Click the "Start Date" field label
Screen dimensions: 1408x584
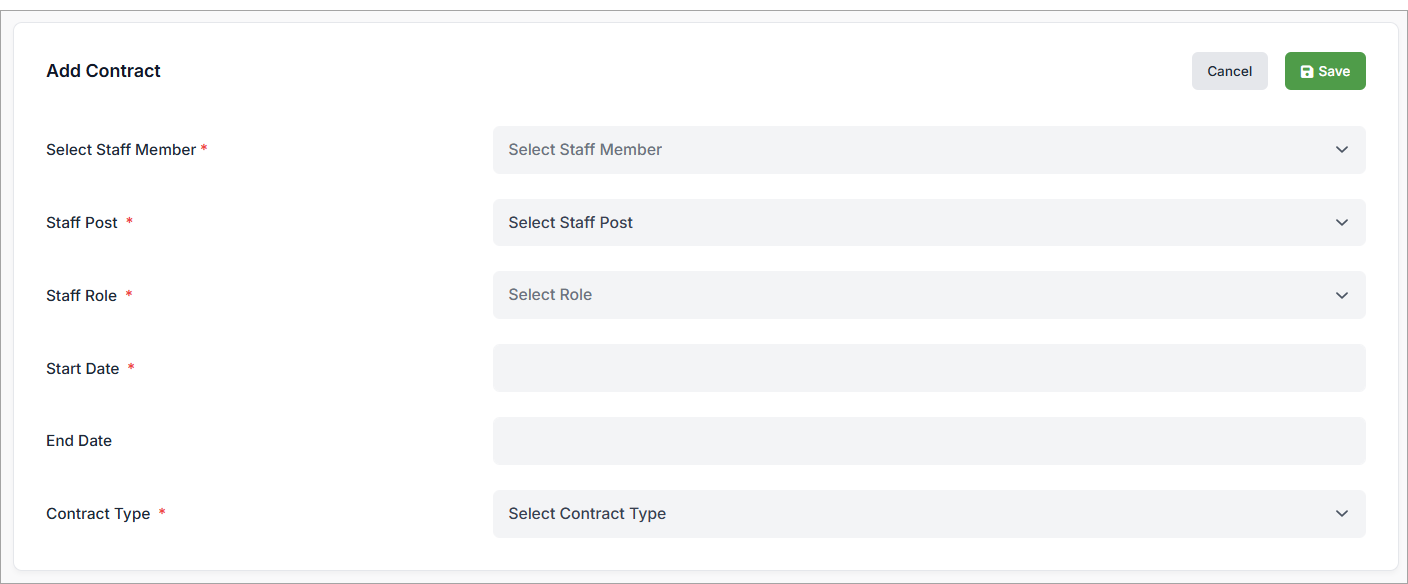pos(83,369)
